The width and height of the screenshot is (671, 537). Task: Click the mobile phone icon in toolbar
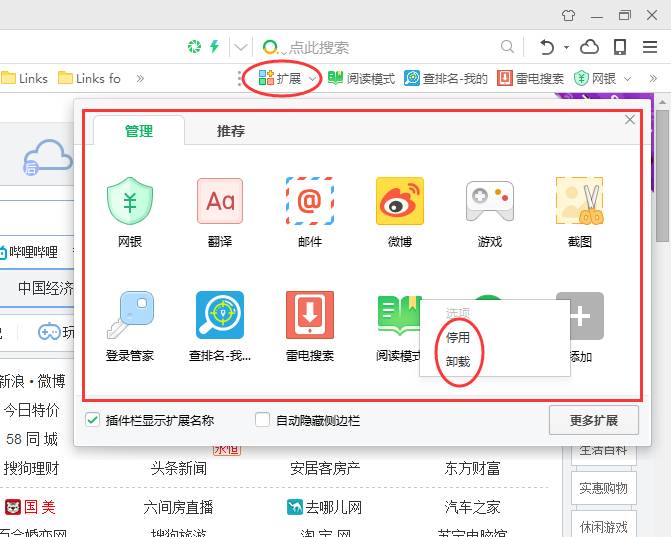coord(620,47)
